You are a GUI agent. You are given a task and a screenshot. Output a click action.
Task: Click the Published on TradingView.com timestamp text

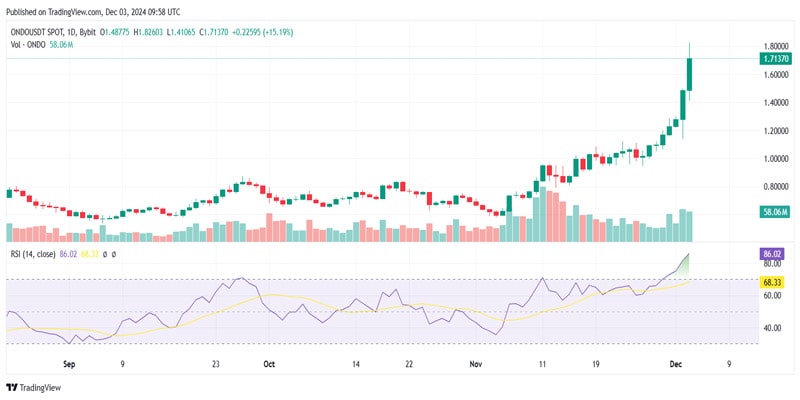click(93, 12)
